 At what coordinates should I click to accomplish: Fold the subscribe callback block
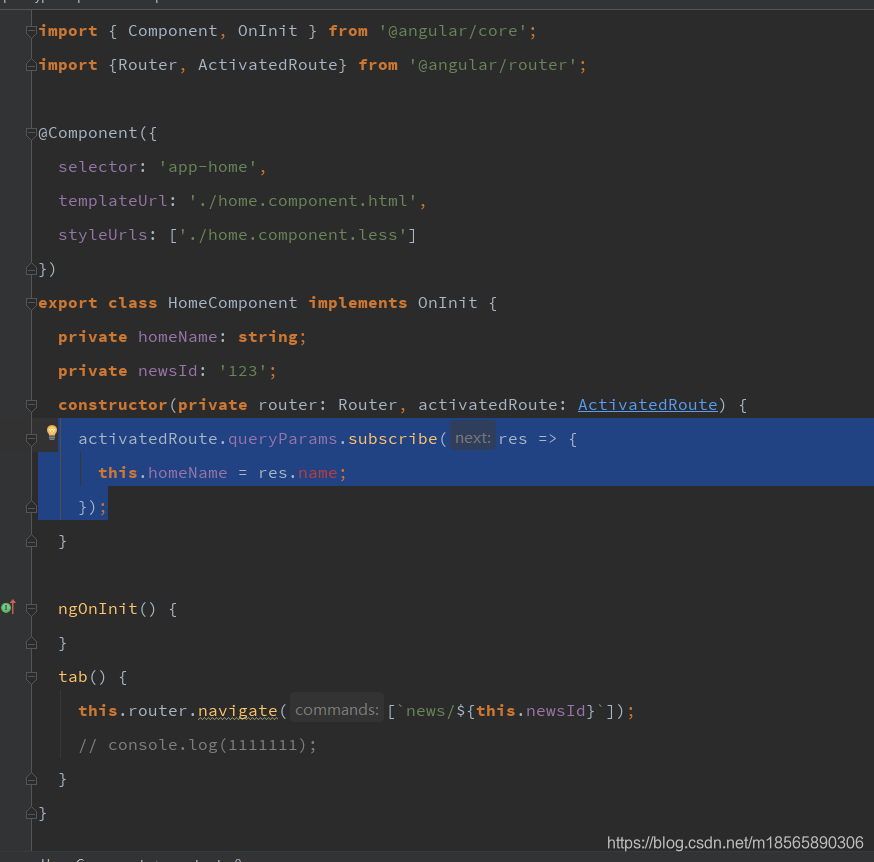[x=31, y=439]
